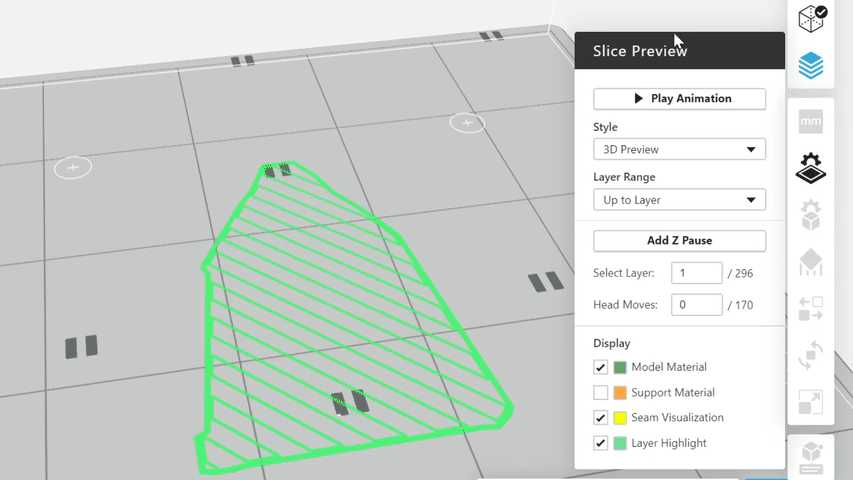Click the greyed move-objects arrows icon
This screenshot has height=480, width=853.
click(811, 309)
